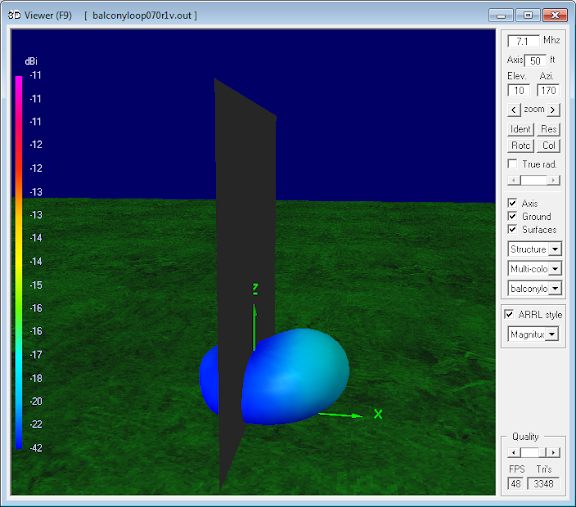Expand the Multi-color dropdown

[x=534, y=269]
